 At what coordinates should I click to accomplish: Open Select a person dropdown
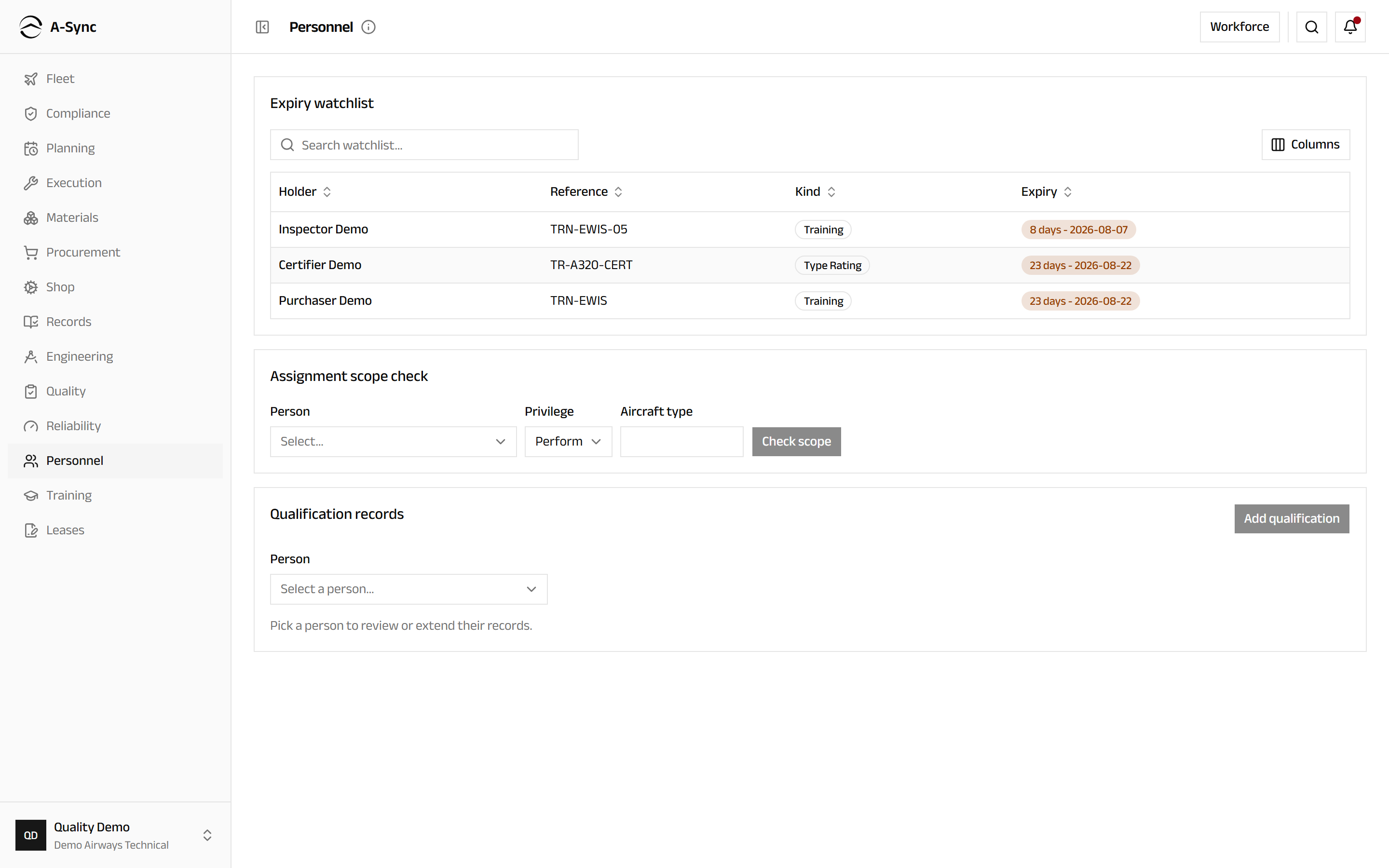409,589
